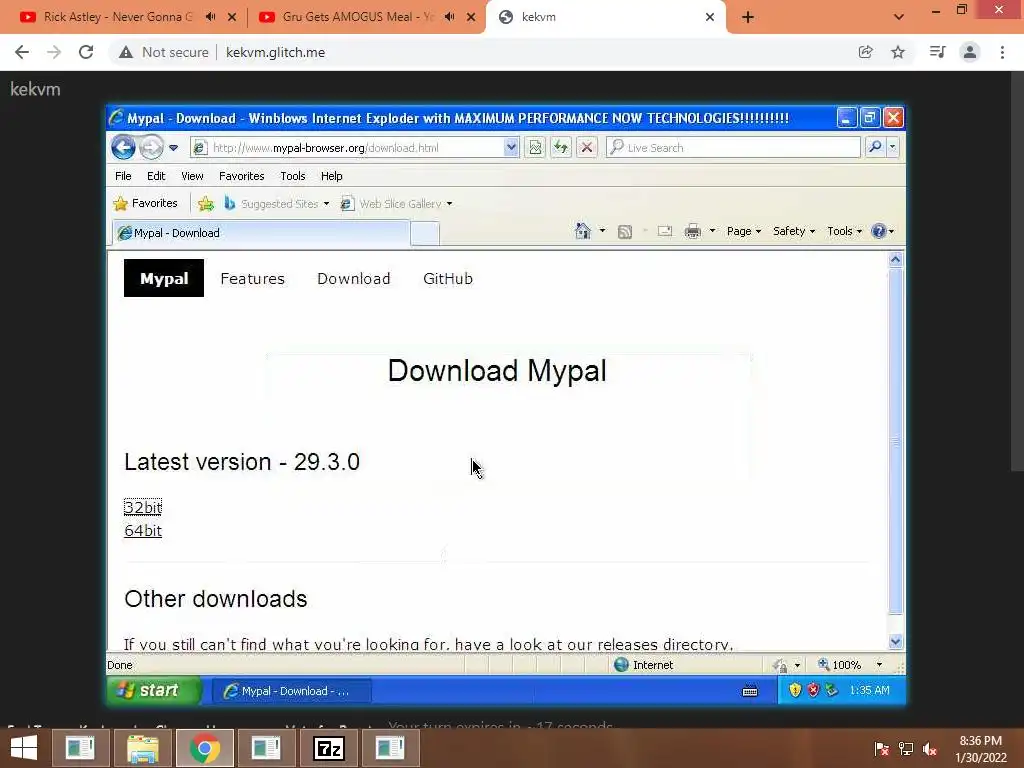Click the printer icon
Image resolution: width=1024 pixels, height=768 pixels.
(x=693, y=231)
